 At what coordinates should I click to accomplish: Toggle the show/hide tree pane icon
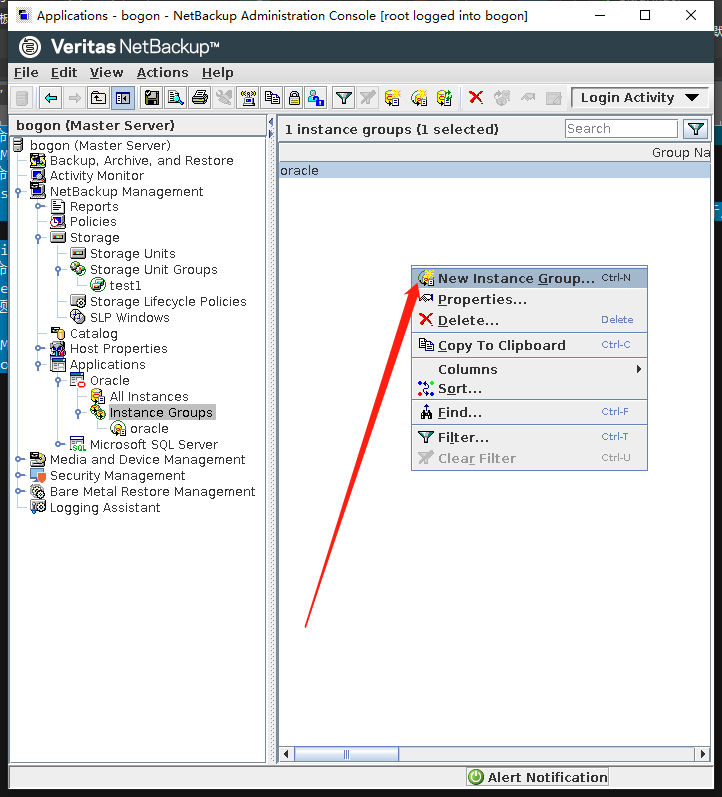(x=123, y=98)
